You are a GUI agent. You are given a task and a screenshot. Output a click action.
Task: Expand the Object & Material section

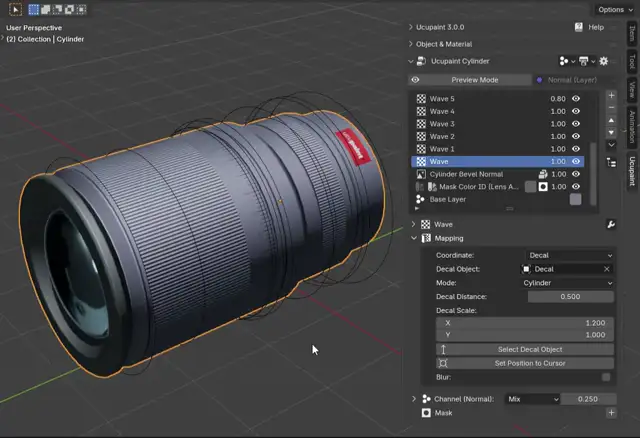coord(411,44)
